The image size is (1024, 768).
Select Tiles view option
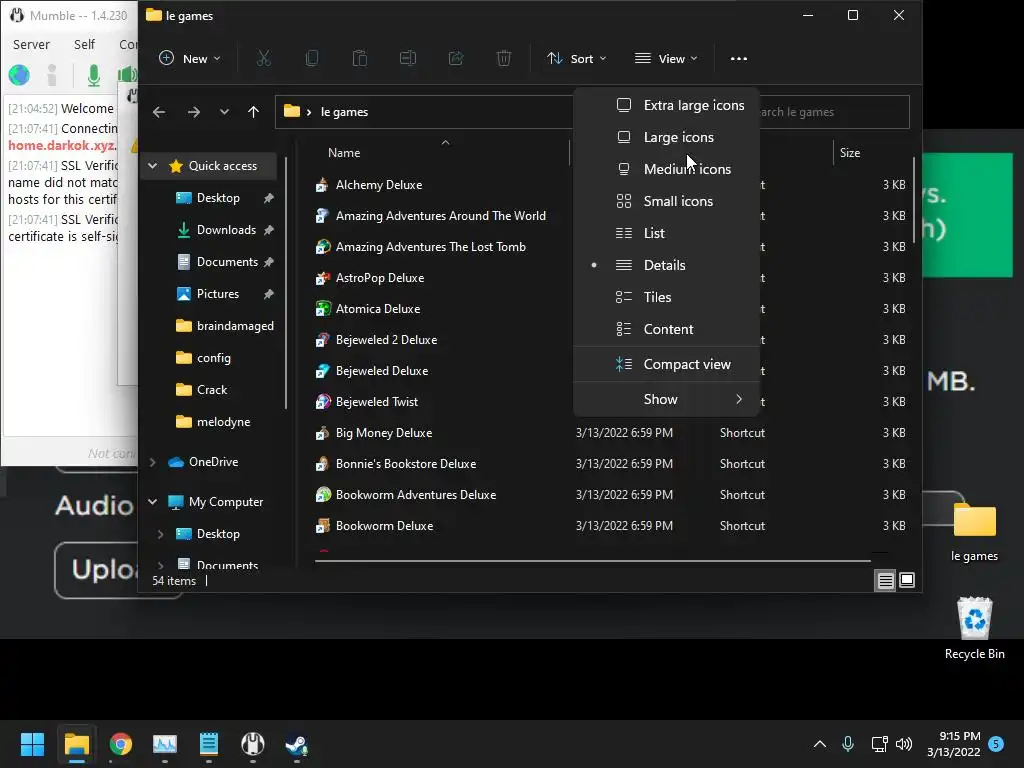667,297
